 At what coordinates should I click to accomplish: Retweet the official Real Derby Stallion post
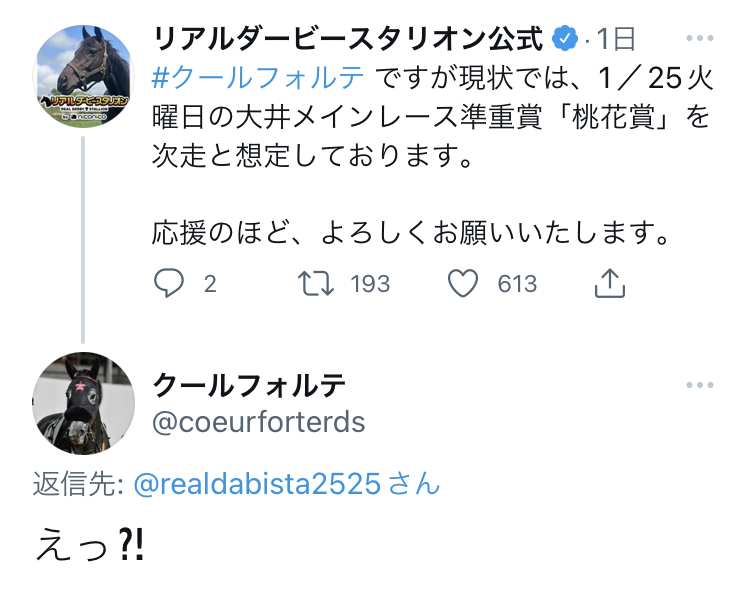(318, 284)
